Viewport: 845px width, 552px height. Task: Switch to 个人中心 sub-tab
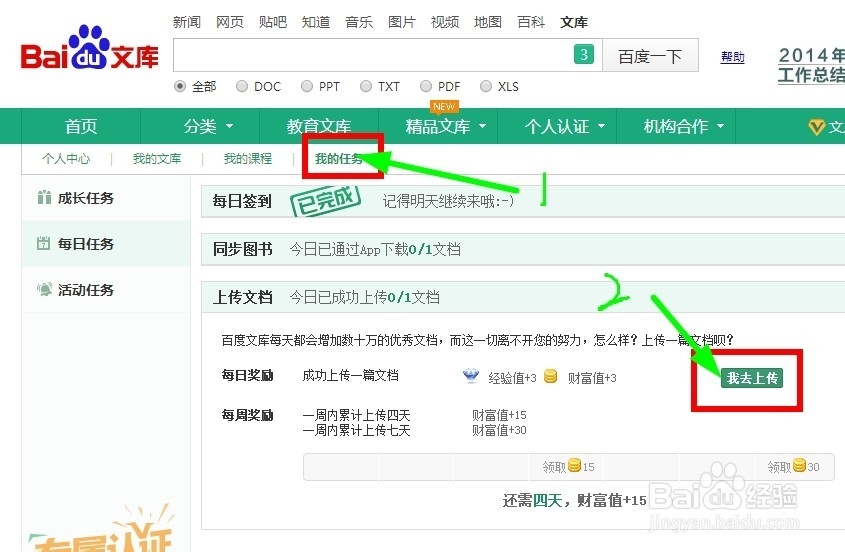[66, 158]
